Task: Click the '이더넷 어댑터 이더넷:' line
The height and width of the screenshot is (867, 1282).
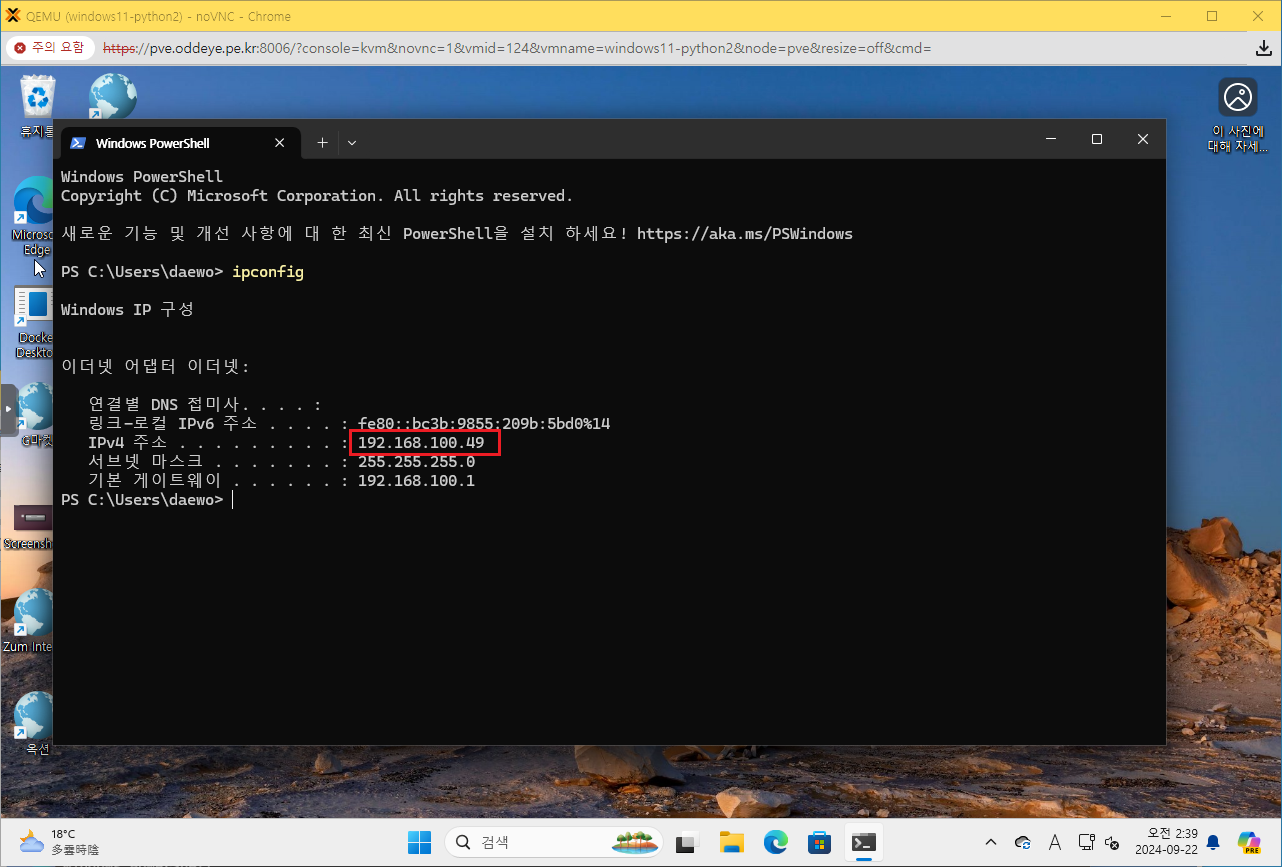Action: coord(155,367)
